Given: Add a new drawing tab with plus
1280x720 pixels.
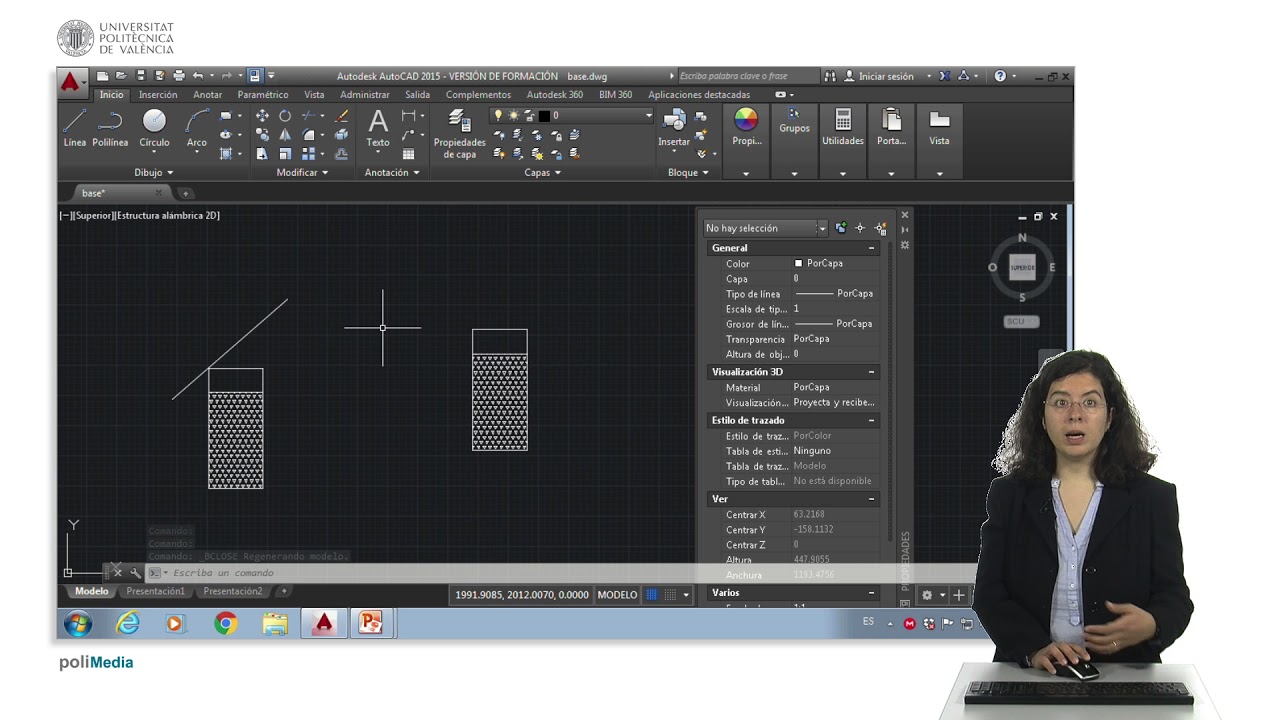Looking at the screenshot, I should pos(185,193).
